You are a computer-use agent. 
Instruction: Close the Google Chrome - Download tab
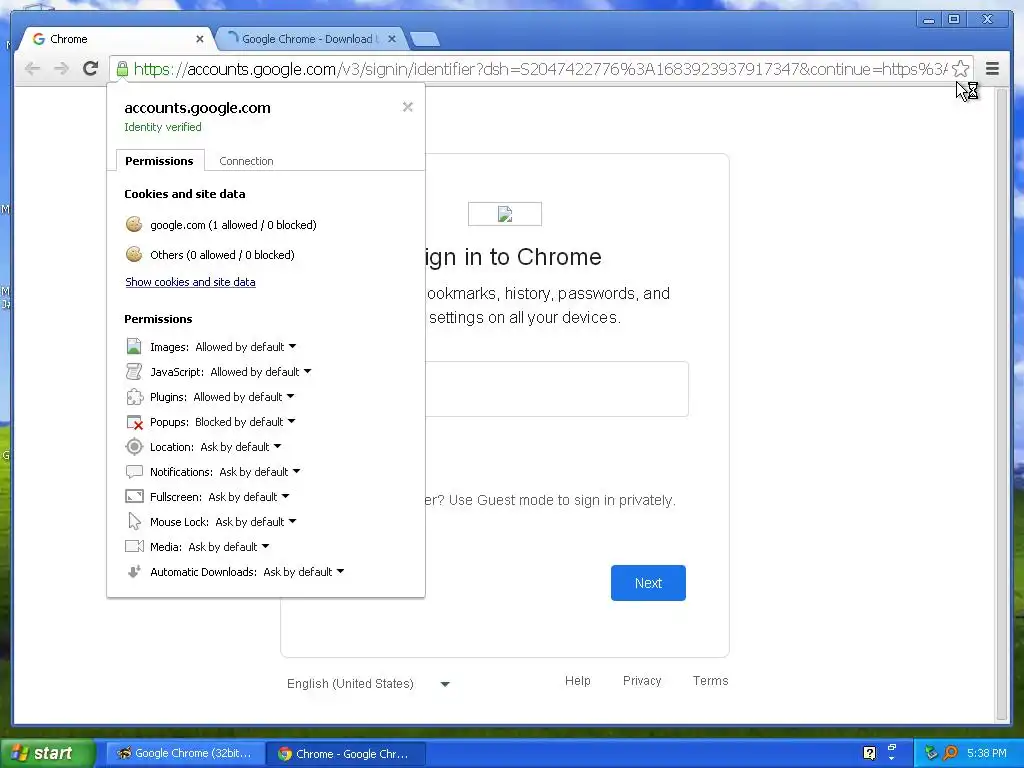(392, 39)
